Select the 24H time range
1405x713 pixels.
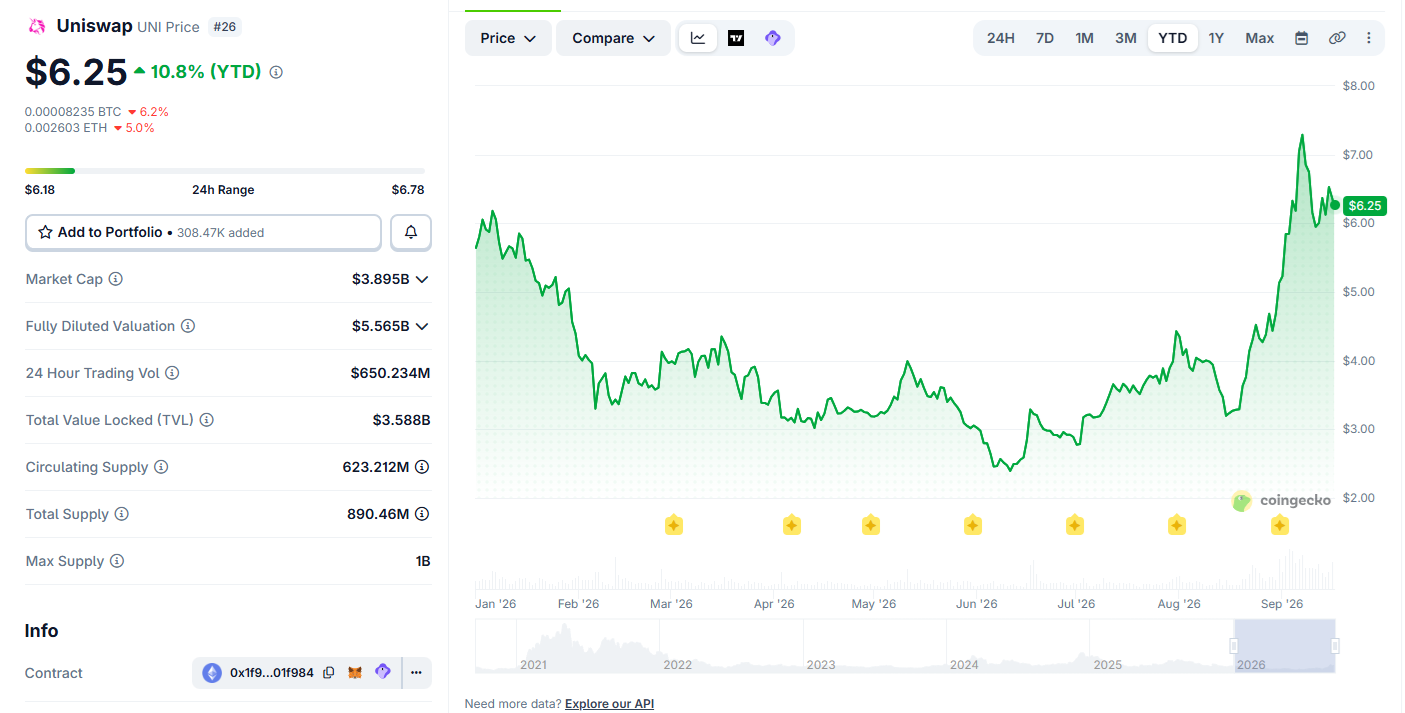[x=1001, y=38]
